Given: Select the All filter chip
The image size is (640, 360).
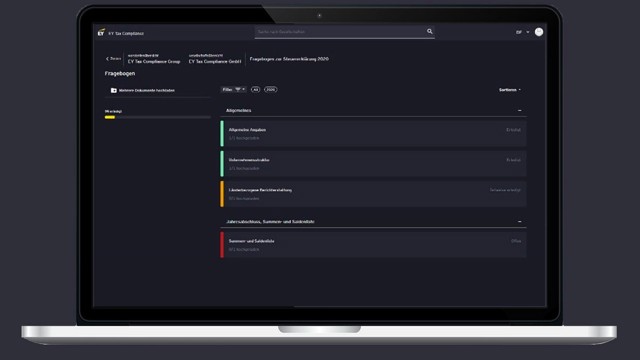Looking at the screenshot, I should point(256,89).
